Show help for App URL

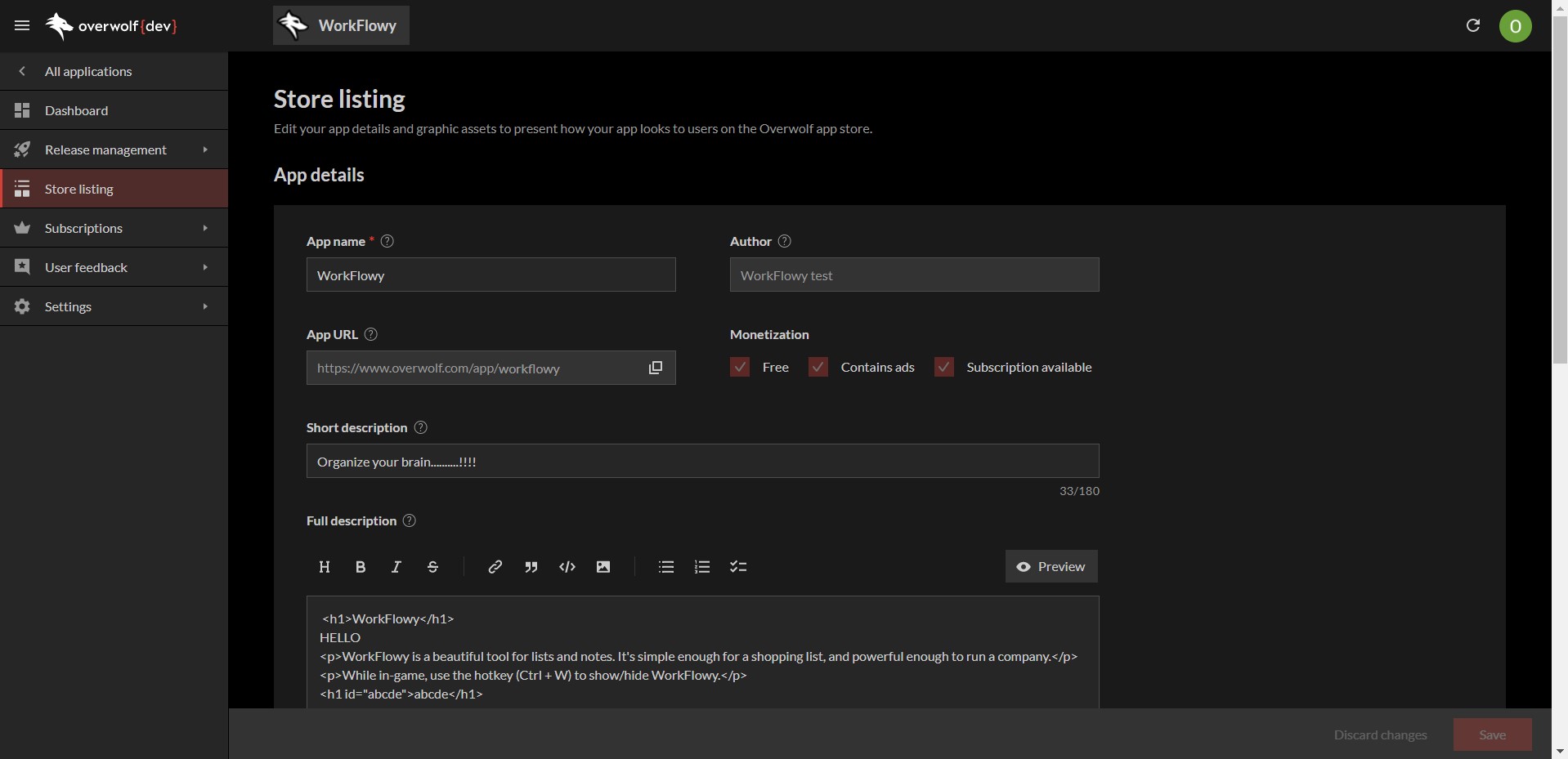[371, 334]
